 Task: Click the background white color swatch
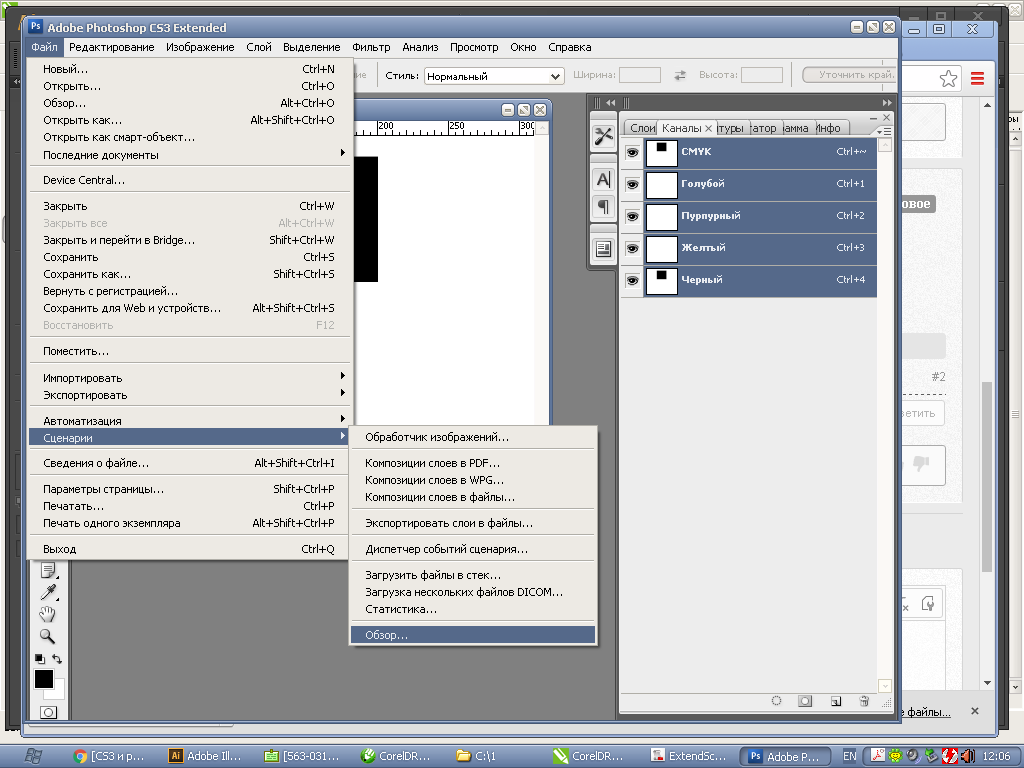[59, 692]
